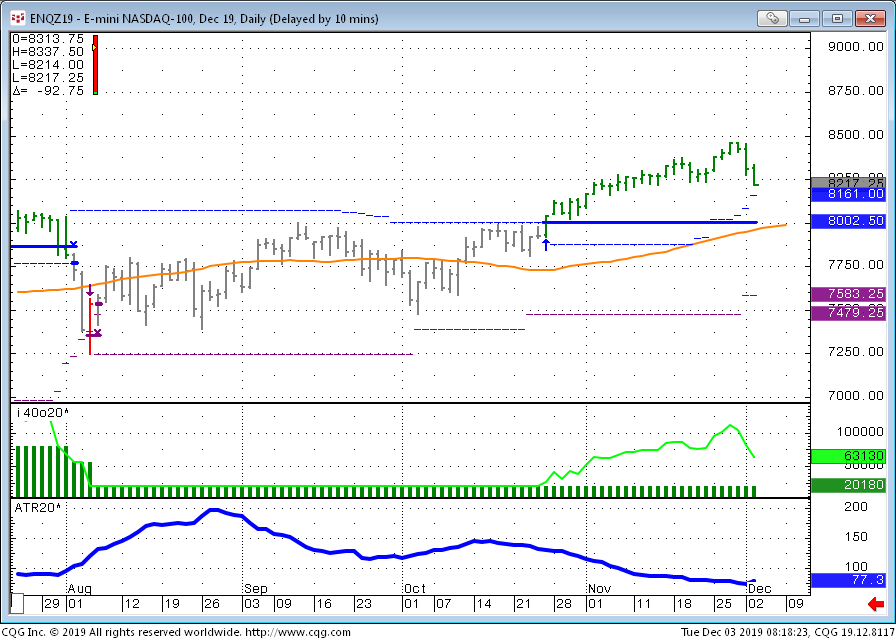This screenshot has height=640, width=896.
Task: Click the 03 date label on time axis
Action: click(252, 603)
